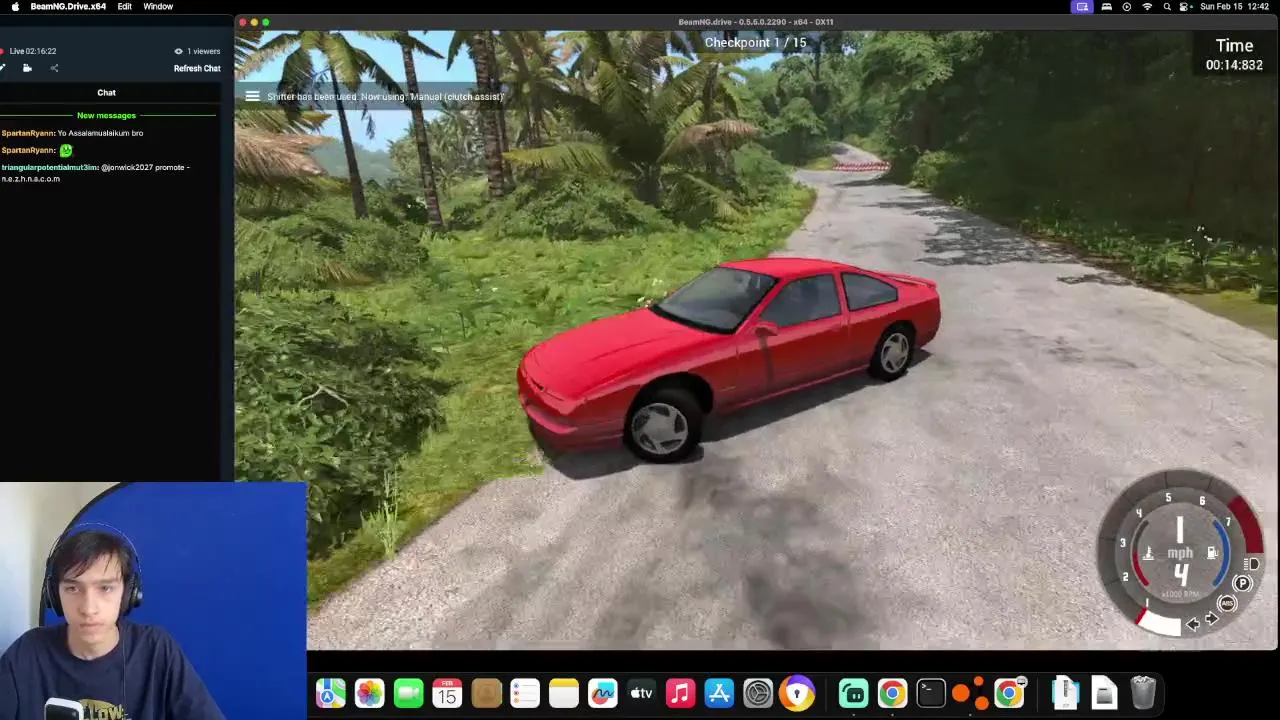Open Music from the dock
Image resolution: width=1280 pixels, height=720 pixels.
[680, 693]
